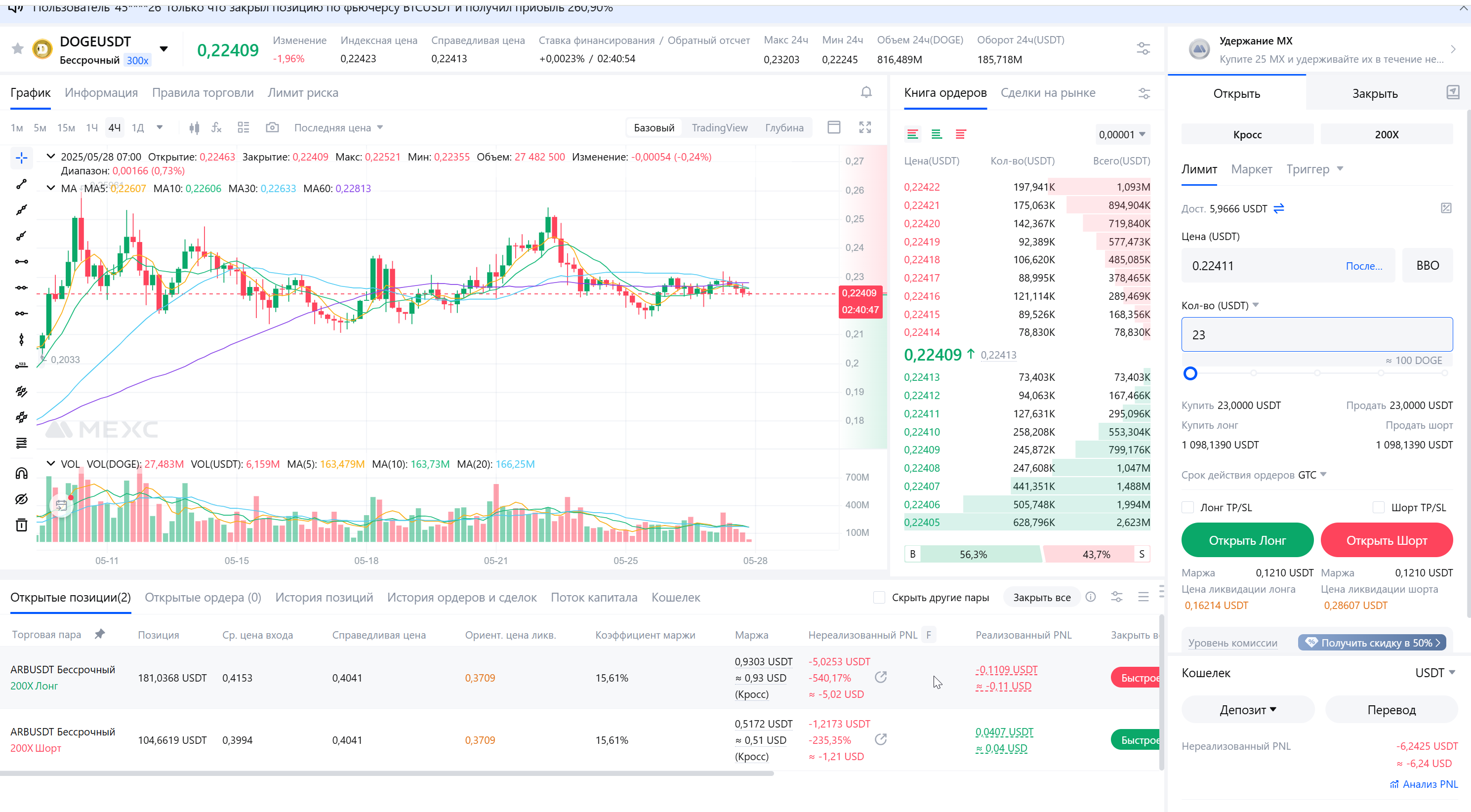The image size is (1471, 812).
Task: Open DOGEUSDT pair selector dropdown
Action: coord(164,49)
